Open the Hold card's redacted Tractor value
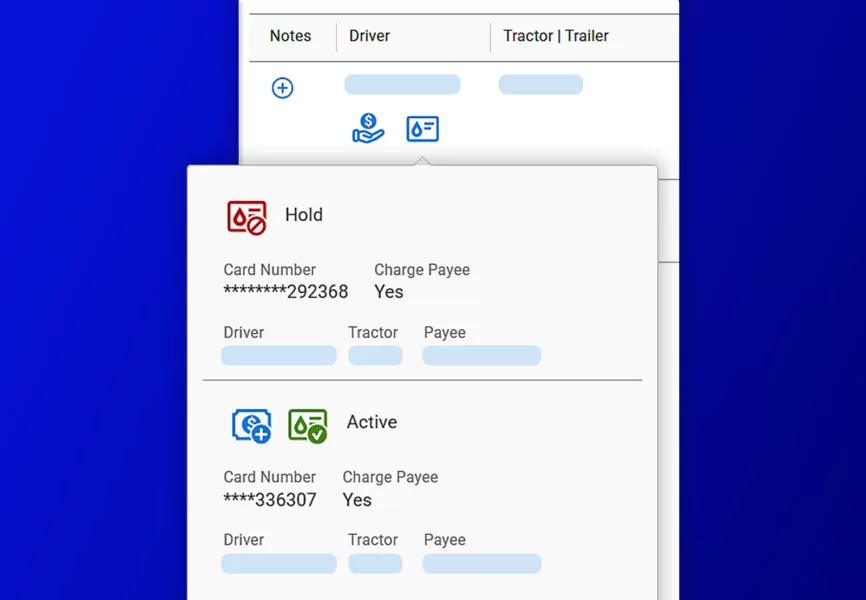This screenshot has width=866, height=600. pyautogui.click(x=375, y=355)
